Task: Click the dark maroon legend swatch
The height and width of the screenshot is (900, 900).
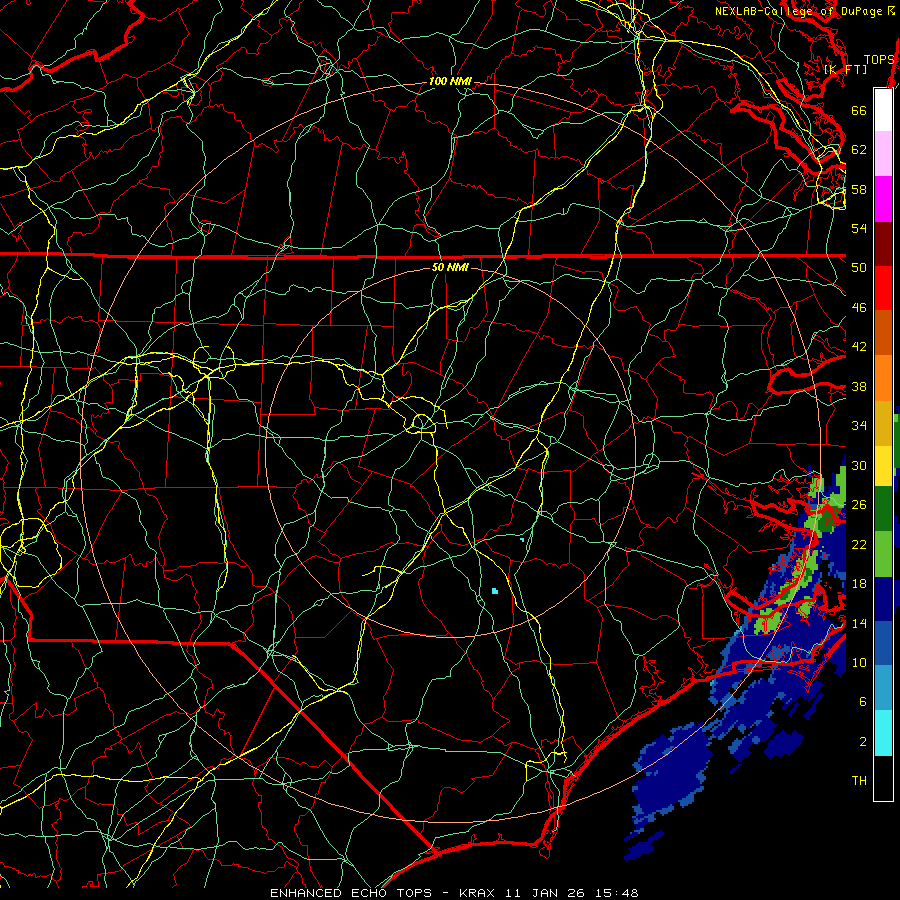Action: (x=883, y=243)
